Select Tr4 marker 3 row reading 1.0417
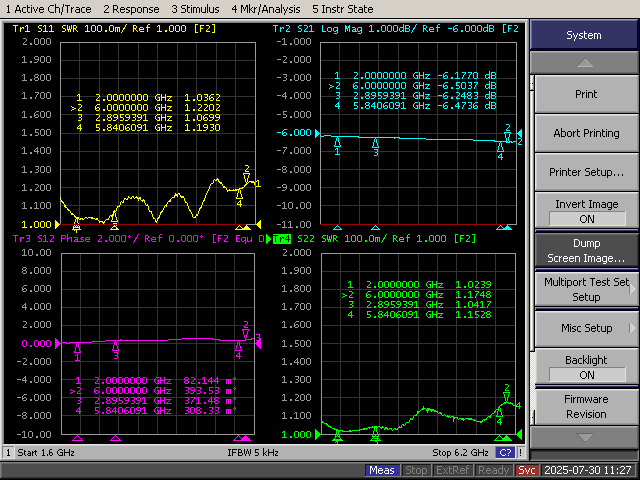640x480 pixels. tap(419, 304)
